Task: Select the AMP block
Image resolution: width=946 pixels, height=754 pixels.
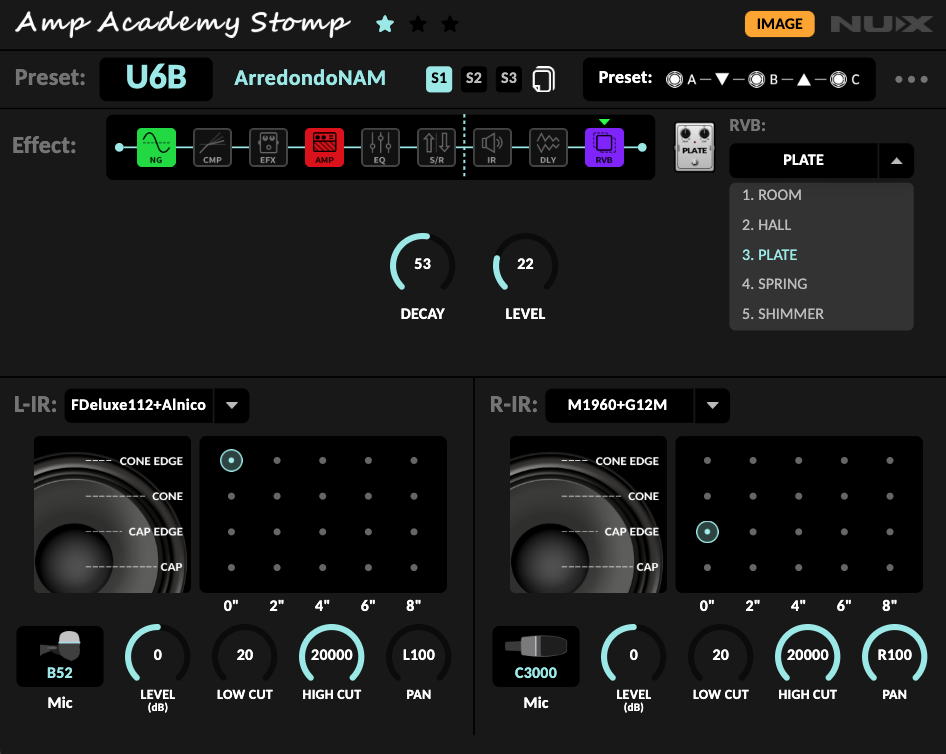Action: coord(325,147)
